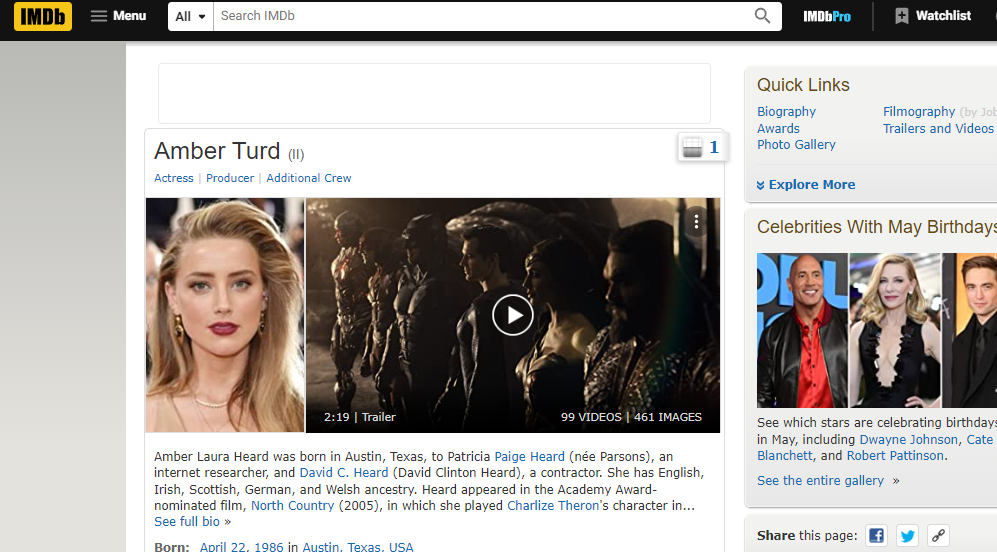Jump to Actress credits
Viewport: 997px width, 552px height.
pos(174,178)
